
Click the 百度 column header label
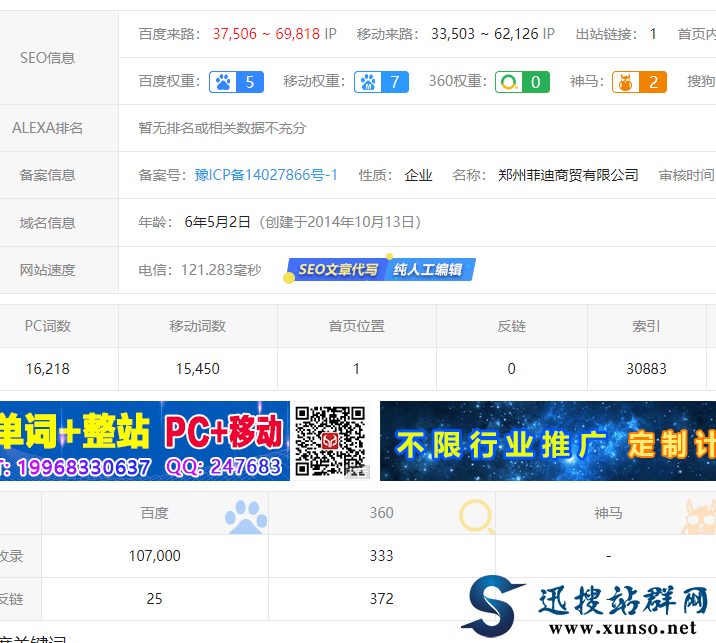pos(154,513)
